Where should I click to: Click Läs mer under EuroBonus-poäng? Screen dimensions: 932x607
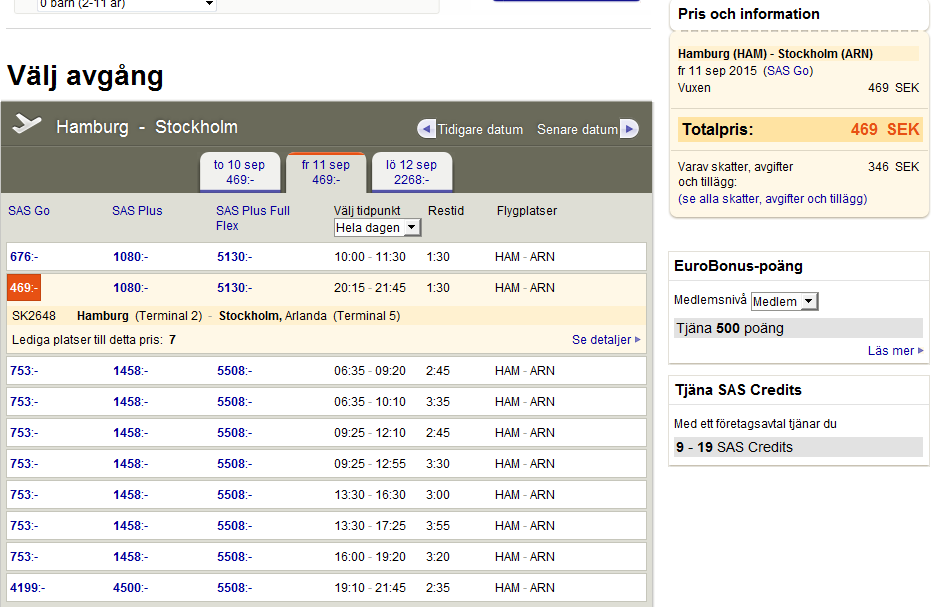pos(896,351)
